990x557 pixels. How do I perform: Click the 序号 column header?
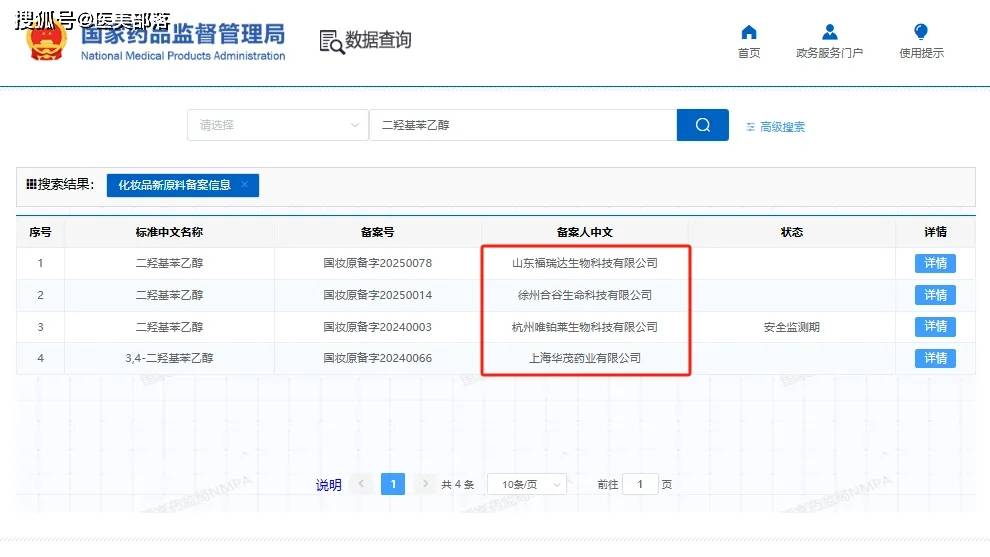pyautogui.click(x=40, y=232)
